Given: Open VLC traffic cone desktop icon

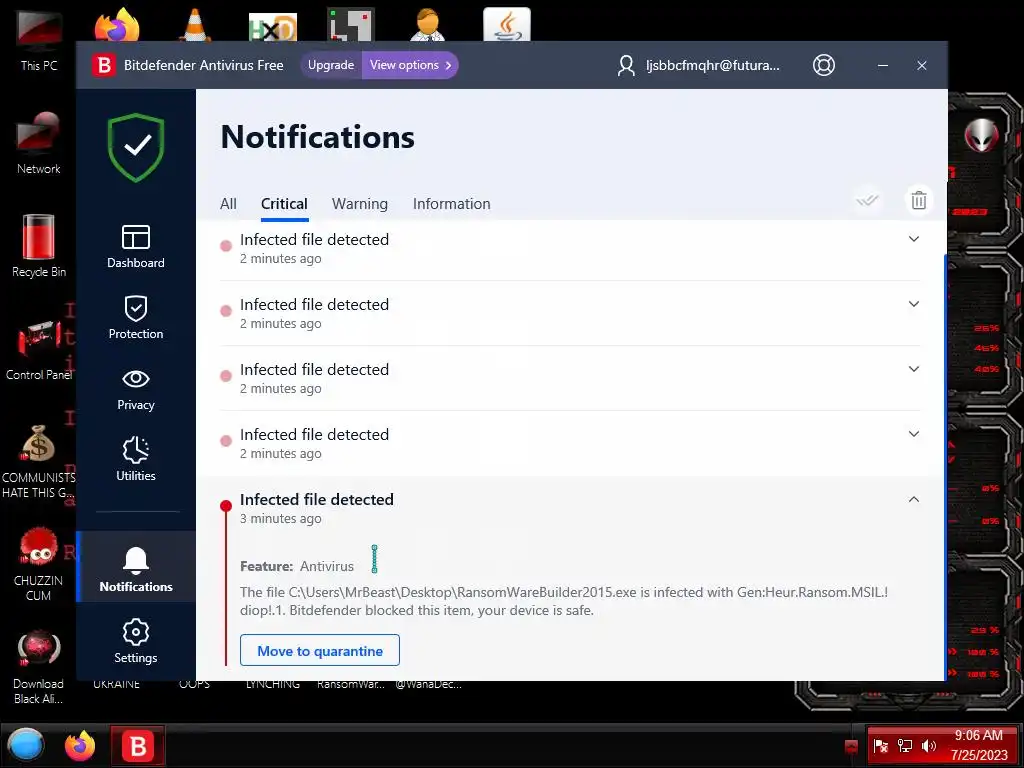Looking at the screenshot, I should click(195, 25).
